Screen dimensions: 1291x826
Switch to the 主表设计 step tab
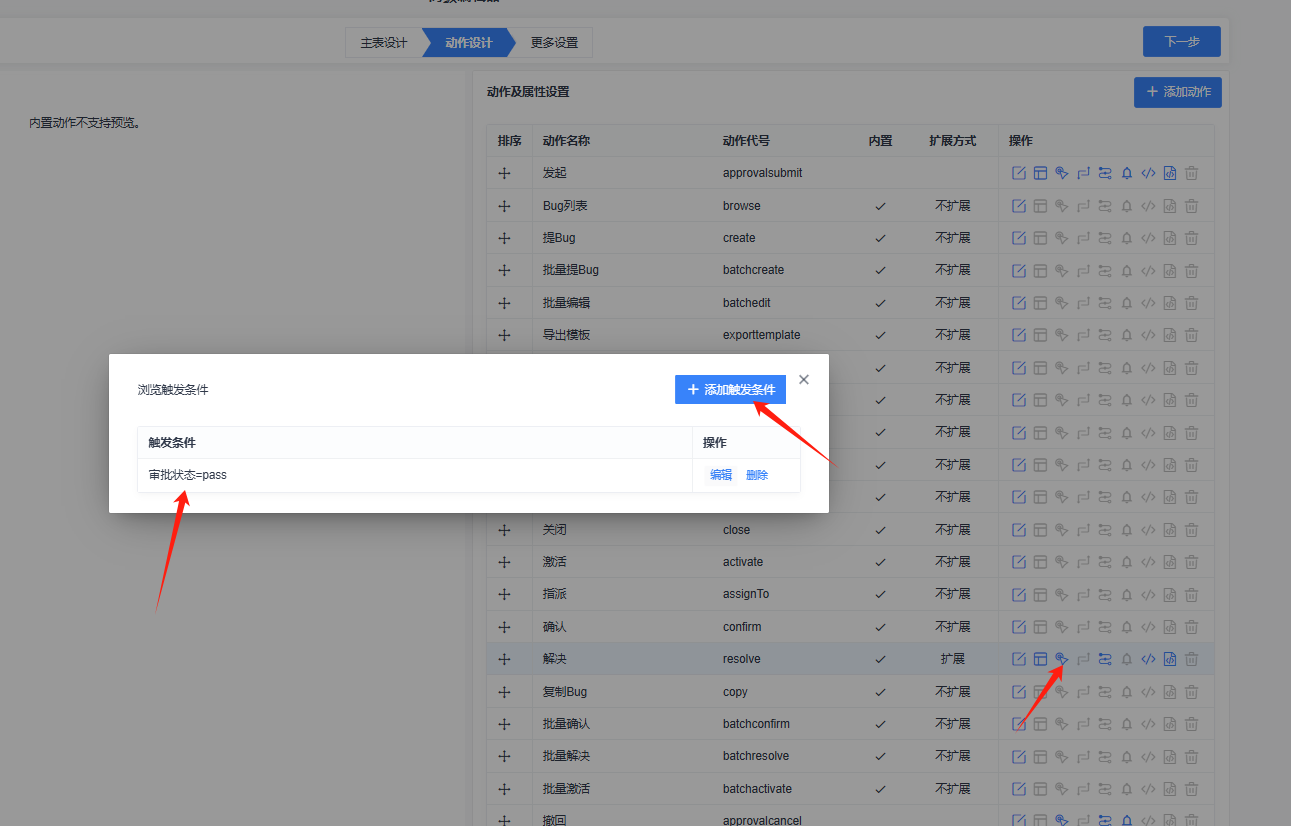pos(384,43)
